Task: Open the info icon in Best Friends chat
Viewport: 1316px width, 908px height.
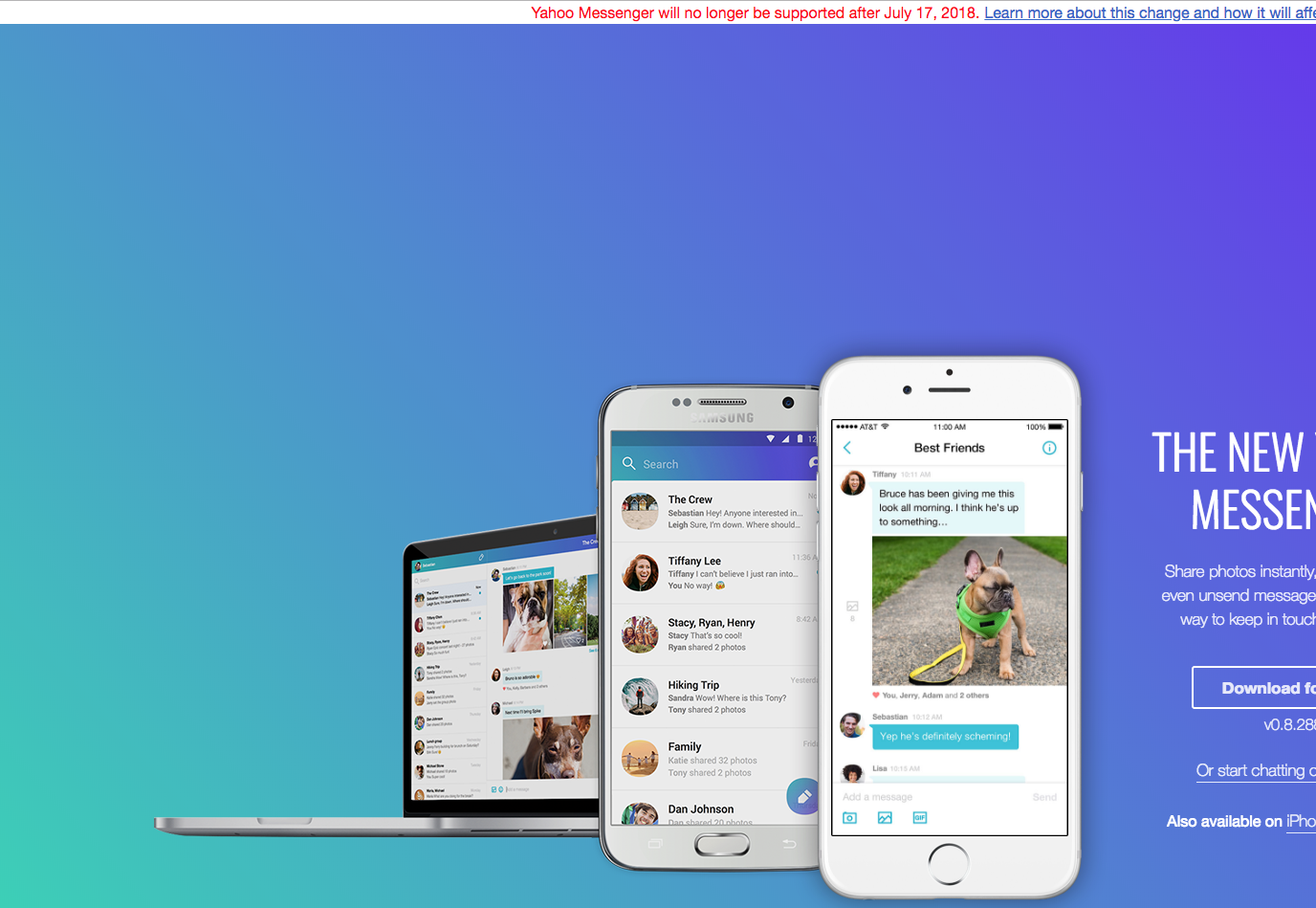Action: [1049, 448]
